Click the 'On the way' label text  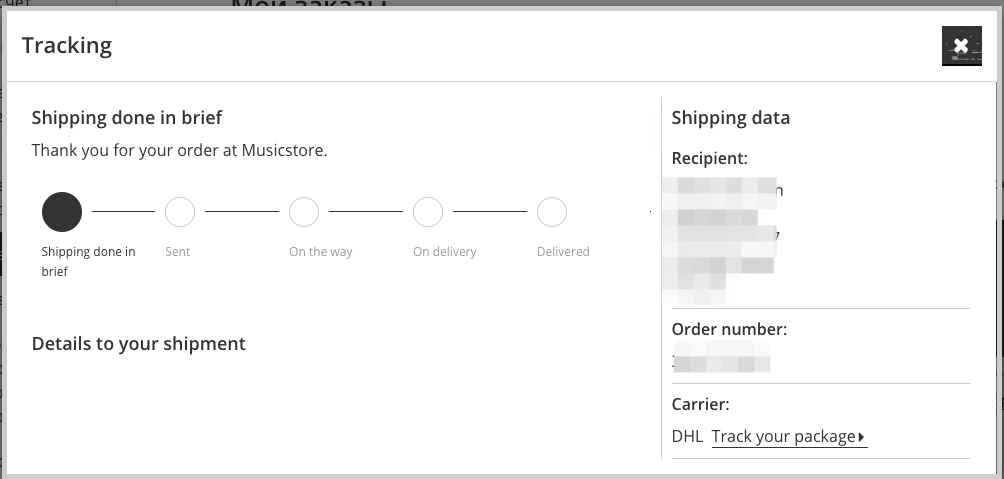pos(321,252)
